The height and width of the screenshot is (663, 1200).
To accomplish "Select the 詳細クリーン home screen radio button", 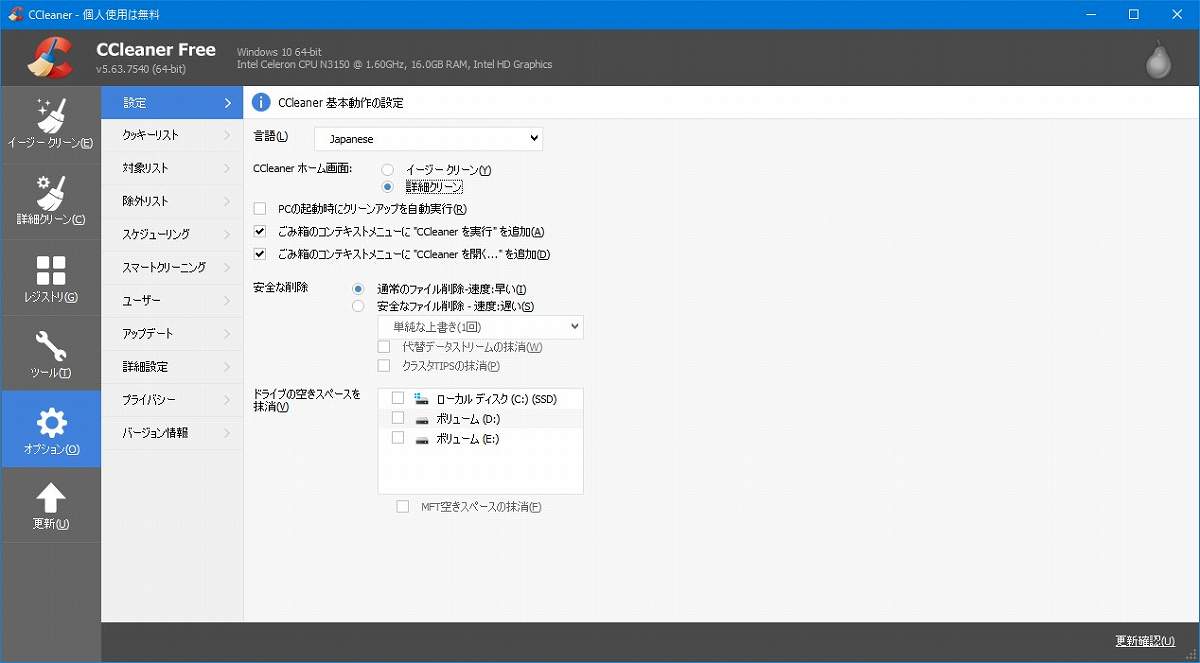I will point(387,187).
